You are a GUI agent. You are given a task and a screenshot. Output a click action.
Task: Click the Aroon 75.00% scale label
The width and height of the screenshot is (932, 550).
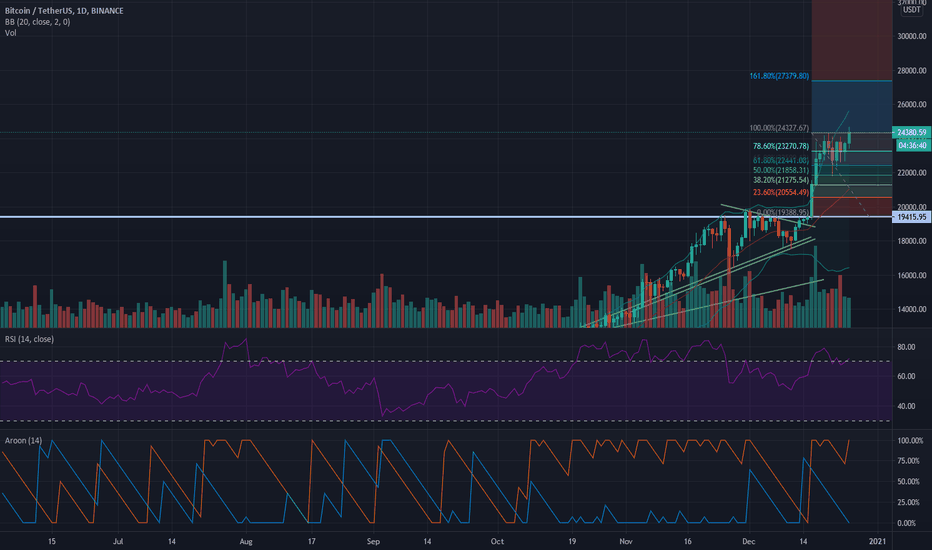(908, 461)
